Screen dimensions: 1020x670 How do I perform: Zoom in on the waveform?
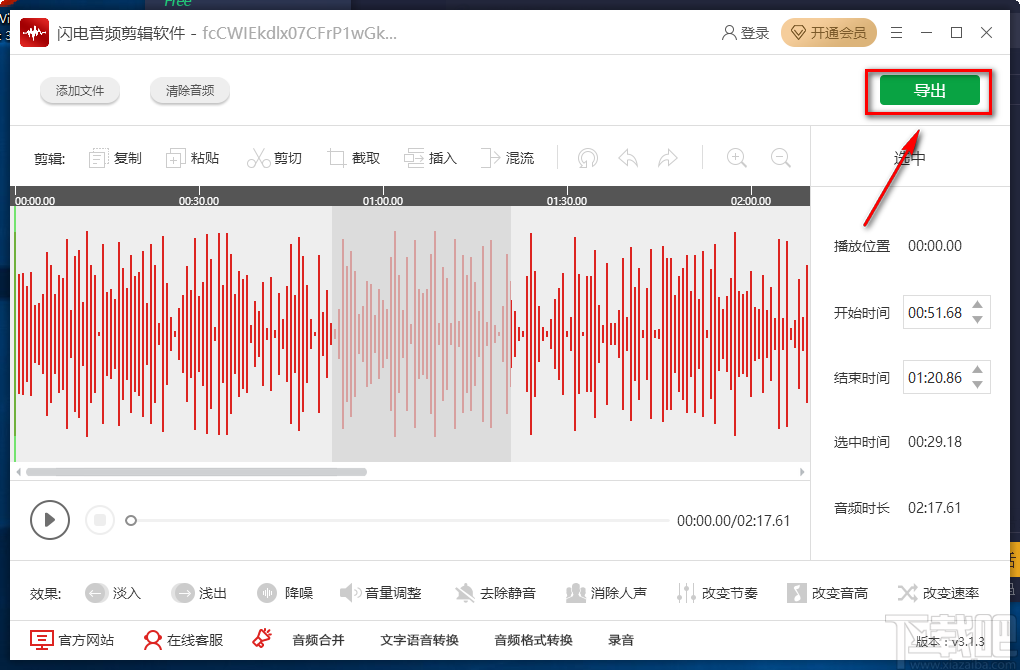click(736, 158)
